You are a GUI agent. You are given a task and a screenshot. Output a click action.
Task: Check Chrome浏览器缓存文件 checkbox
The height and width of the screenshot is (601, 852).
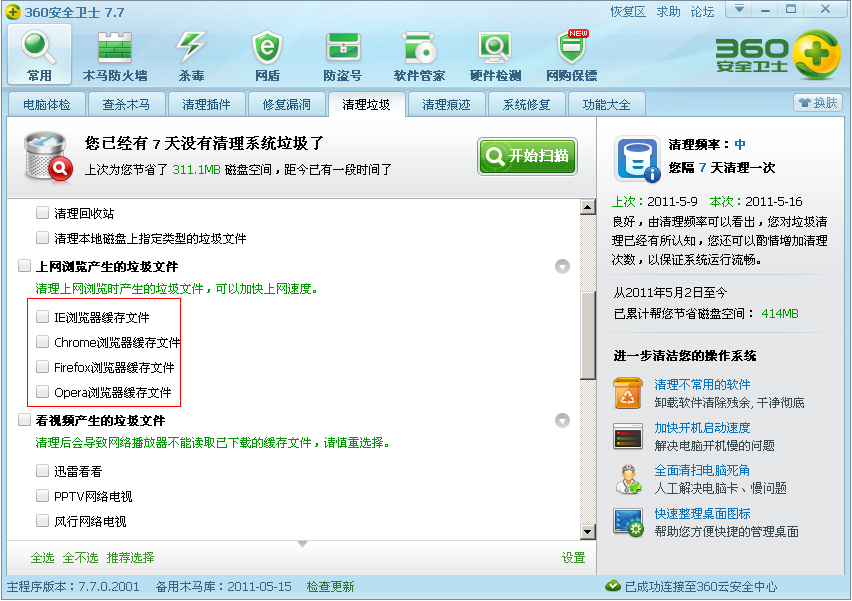(x=42, y=341)
